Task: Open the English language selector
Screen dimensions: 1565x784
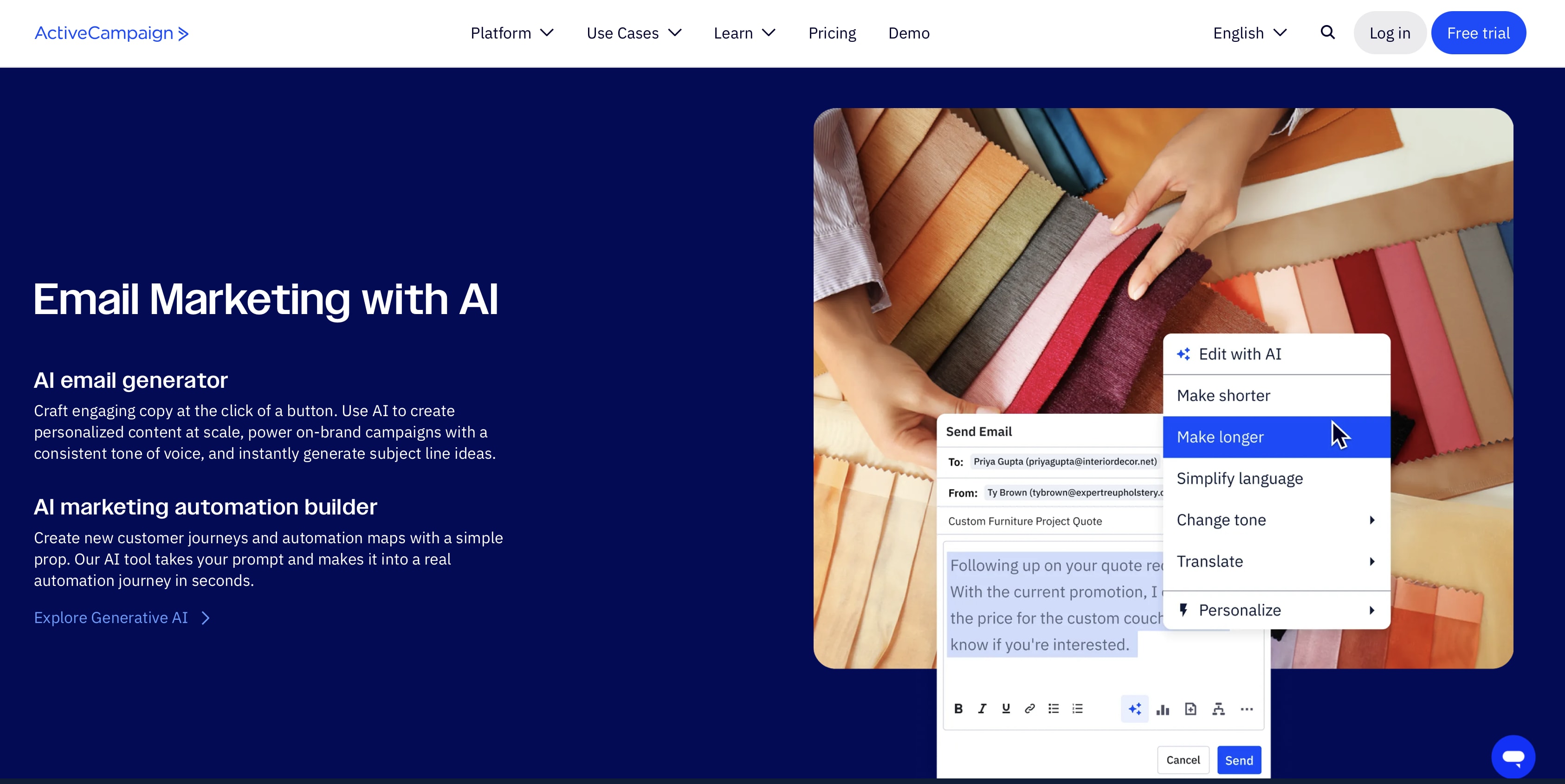Action: [1249, 33]
